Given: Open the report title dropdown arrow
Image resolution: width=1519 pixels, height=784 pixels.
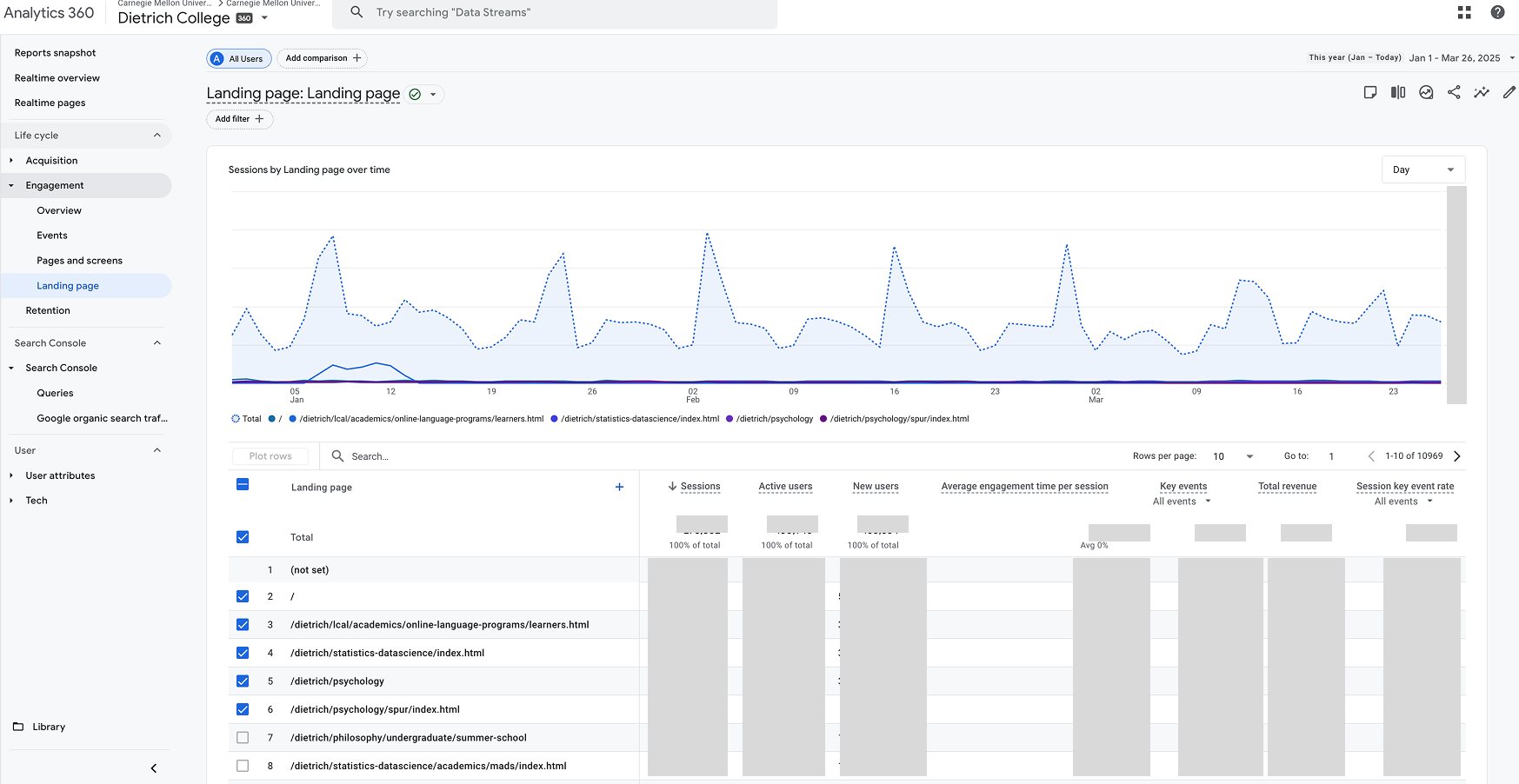Looking at the screenshot, I should 433,94.
